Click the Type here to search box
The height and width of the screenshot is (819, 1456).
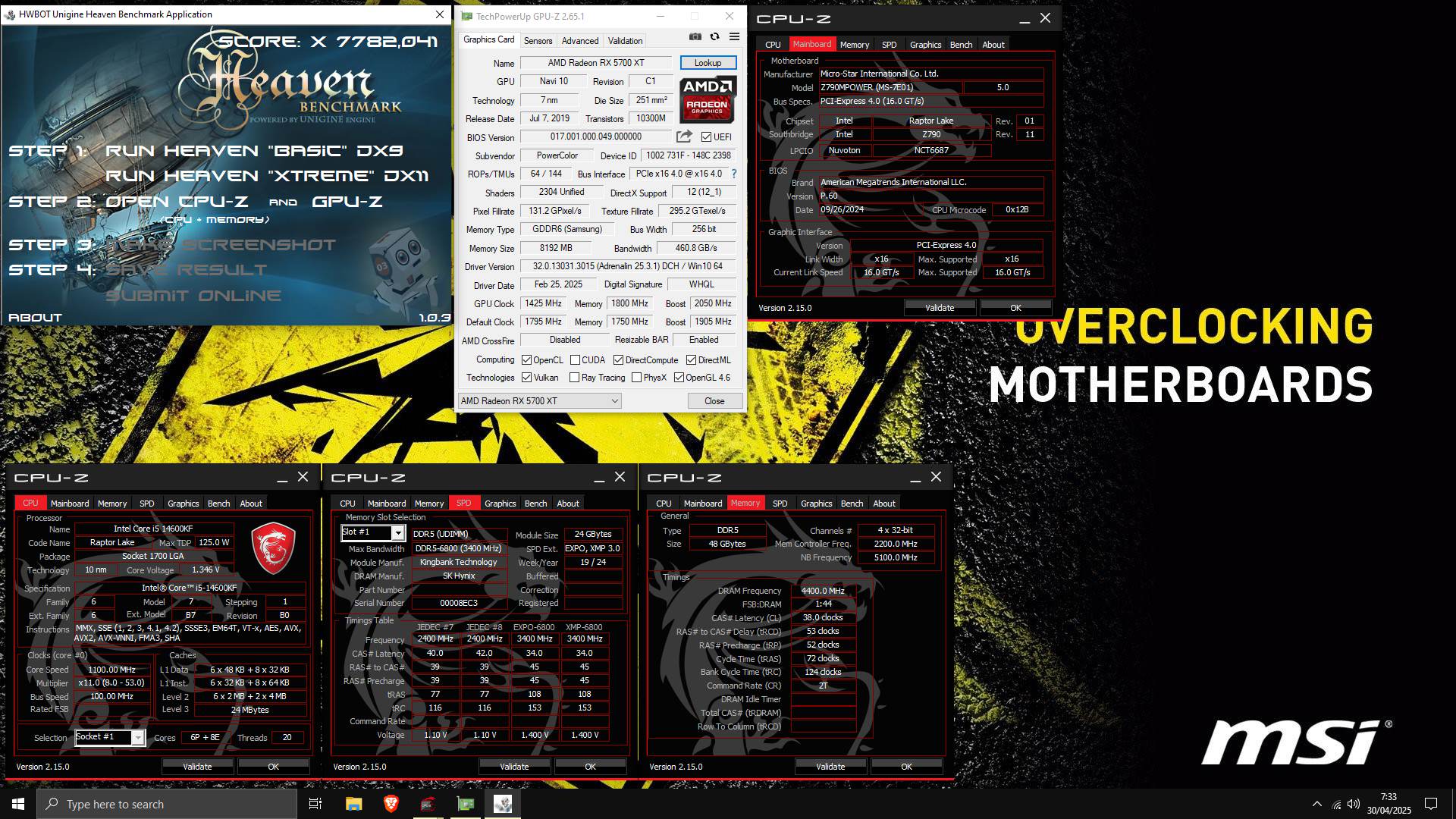click(x=167, y=804)
